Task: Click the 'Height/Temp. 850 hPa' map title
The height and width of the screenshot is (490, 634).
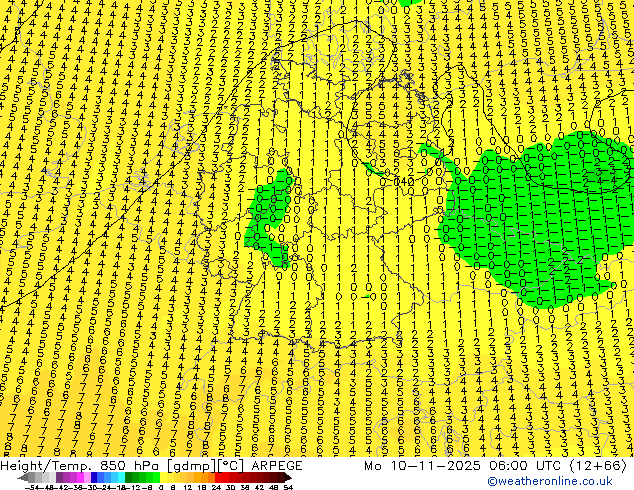Action: (78, 465)
